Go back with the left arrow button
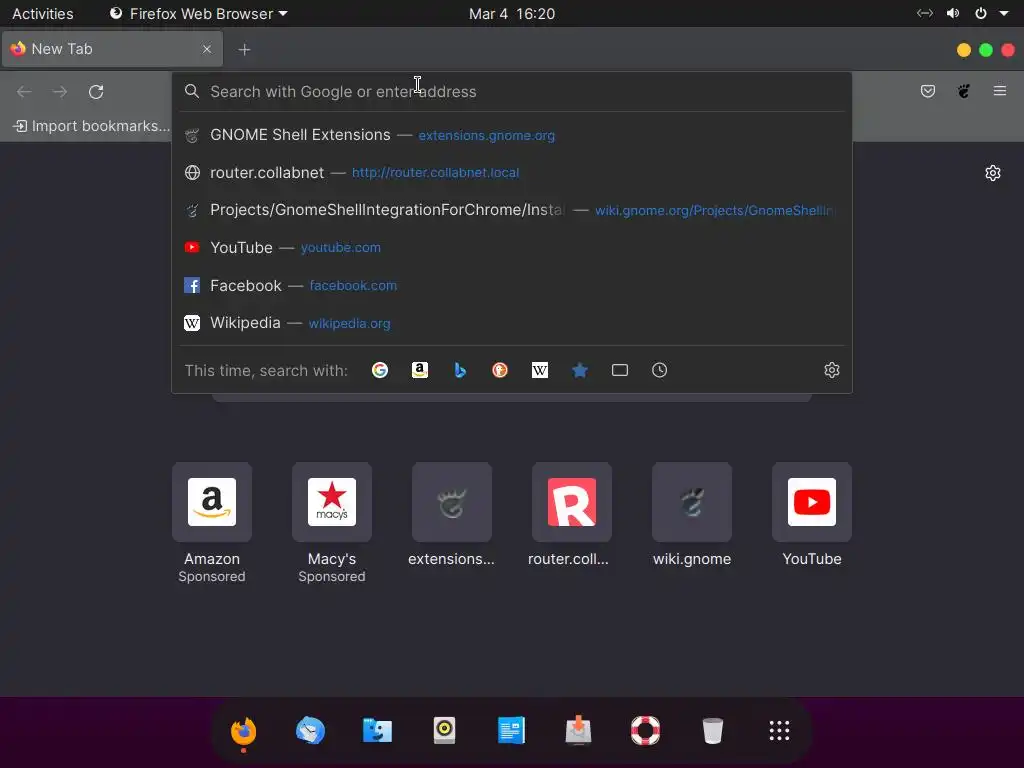The image size is (1024, 768). pyautogui.click(x=24, y=92)
